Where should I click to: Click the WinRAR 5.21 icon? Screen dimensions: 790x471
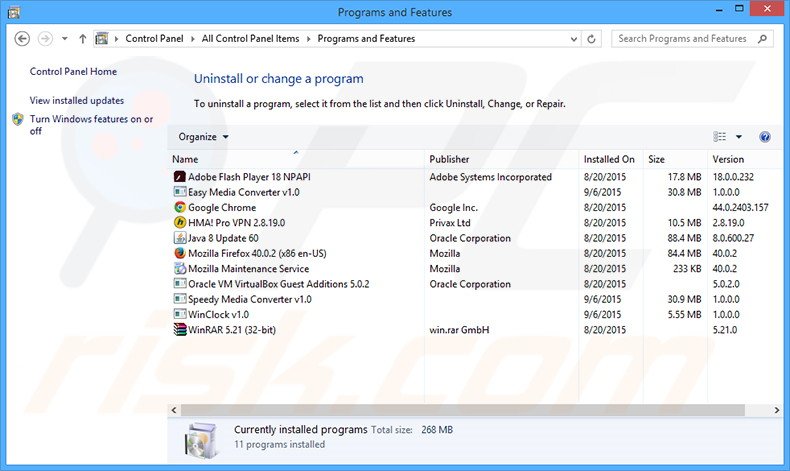coord(180,330)
